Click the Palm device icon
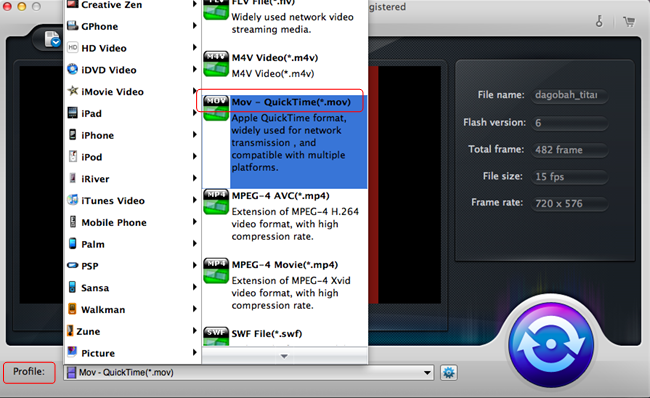This screenshot has height=398, width=650. pos(73,243)
